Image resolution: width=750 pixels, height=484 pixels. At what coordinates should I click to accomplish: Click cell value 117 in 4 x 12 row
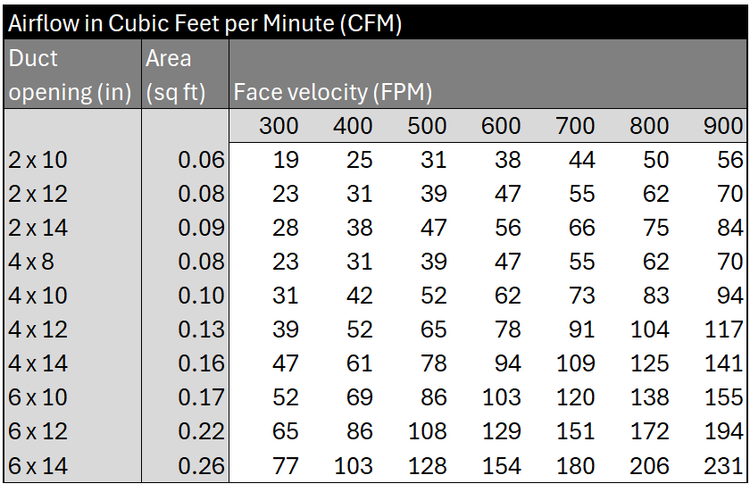point(724,330)
